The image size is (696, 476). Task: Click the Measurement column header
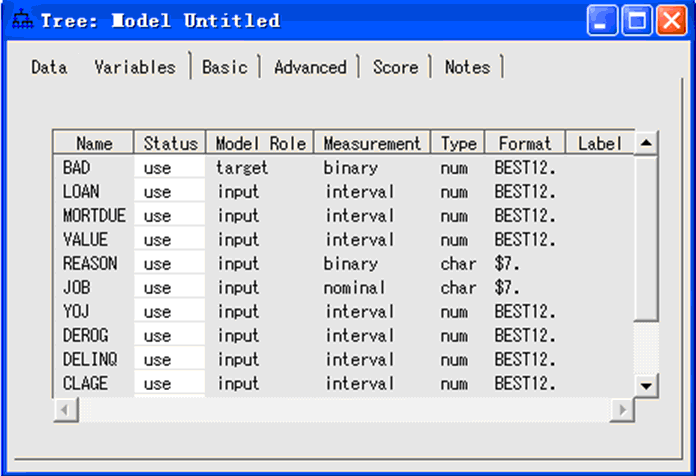(371, 144)
